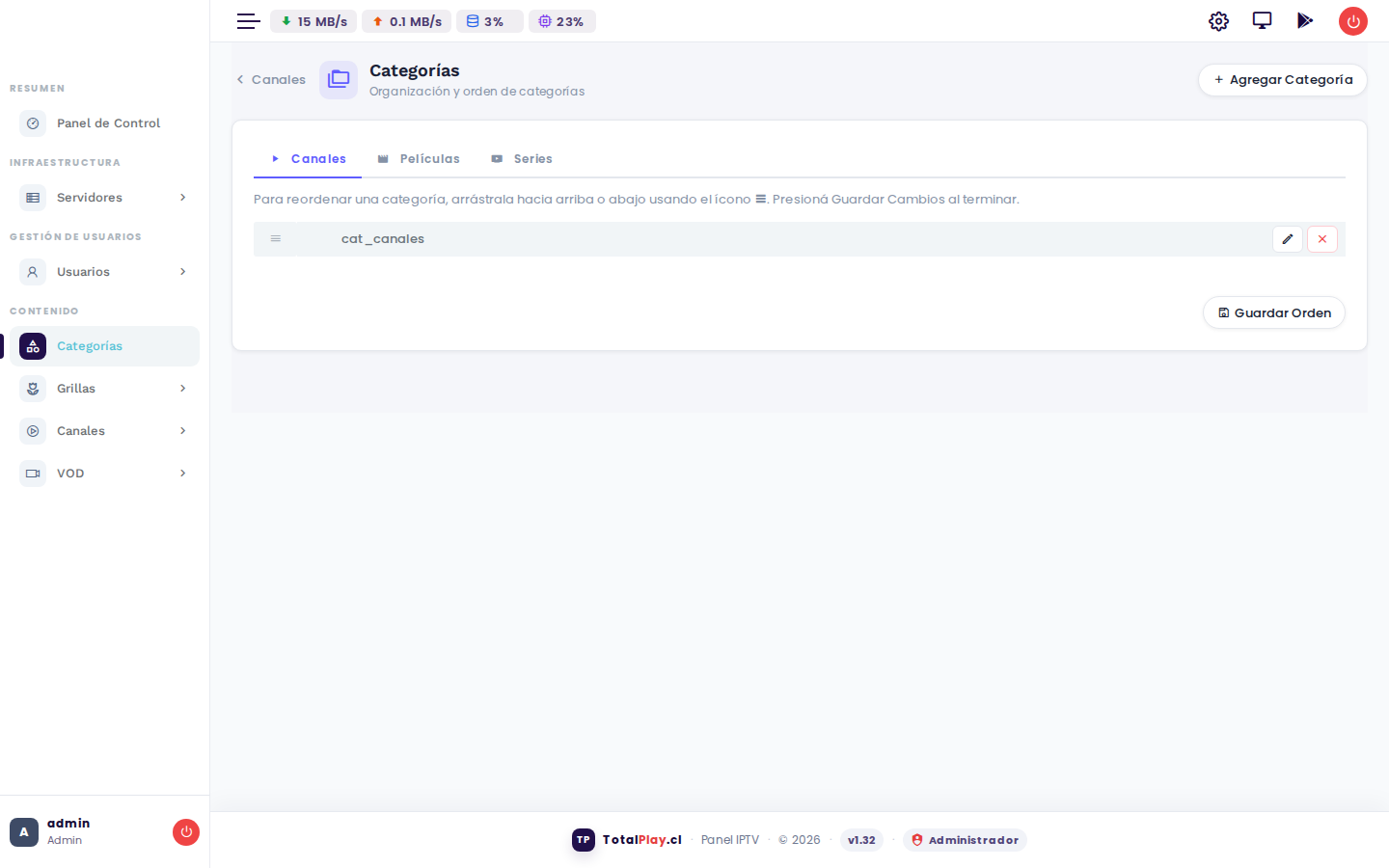Click drag handle icon of cat_canales row
This screenshot has height=868, width=1389.
276,238
